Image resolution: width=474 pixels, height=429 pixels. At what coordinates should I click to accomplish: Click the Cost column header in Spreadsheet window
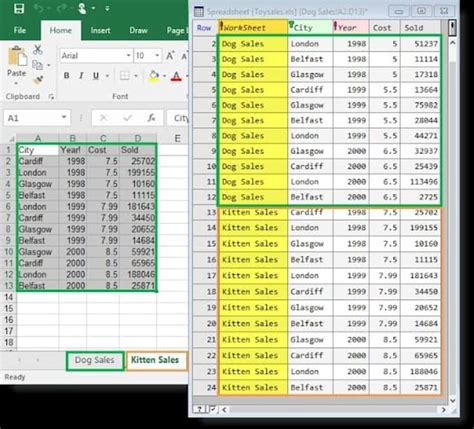(385, 28)
